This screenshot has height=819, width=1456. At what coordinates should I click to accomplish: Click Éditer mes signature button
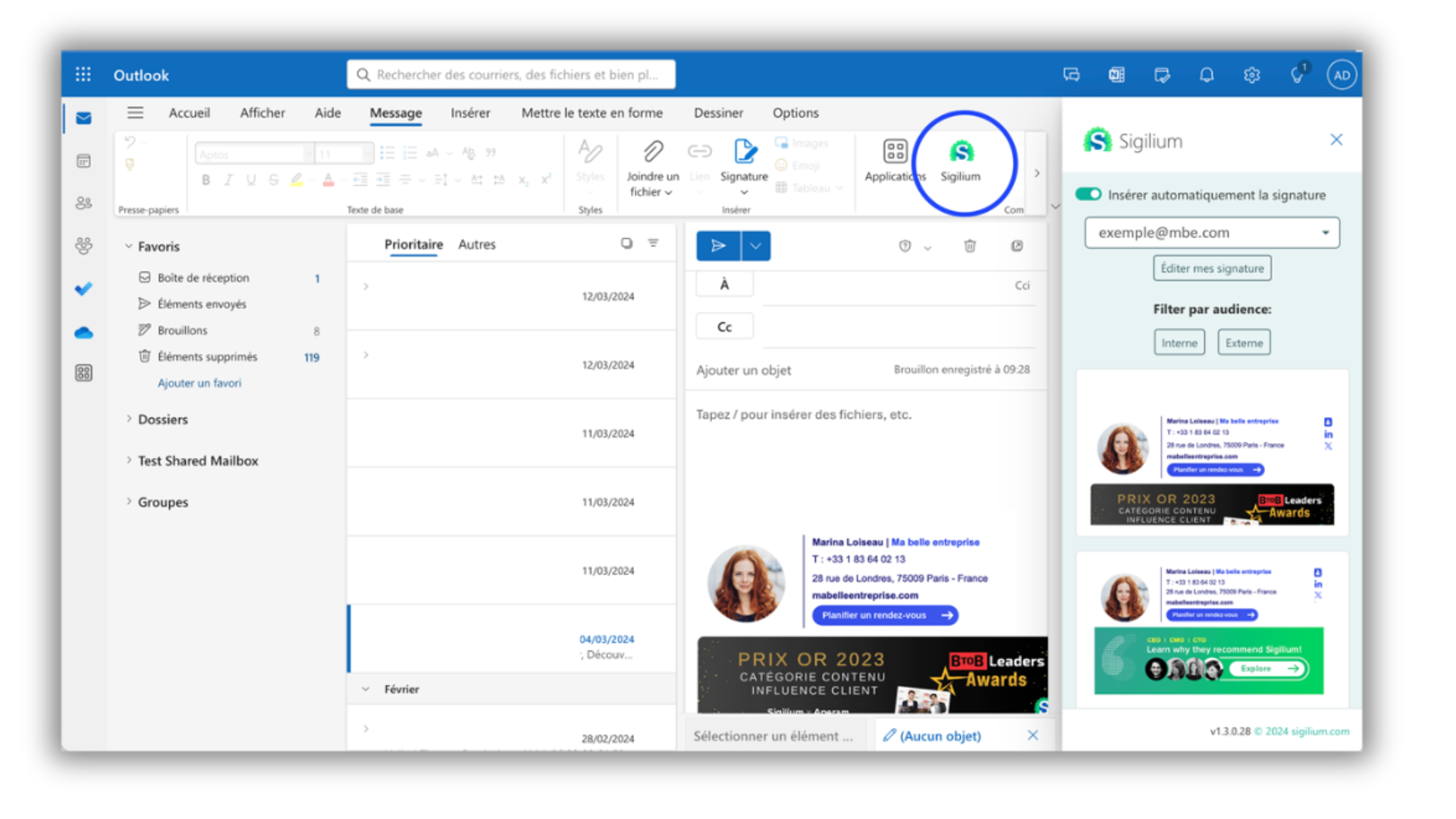(x=1212, y=268)
